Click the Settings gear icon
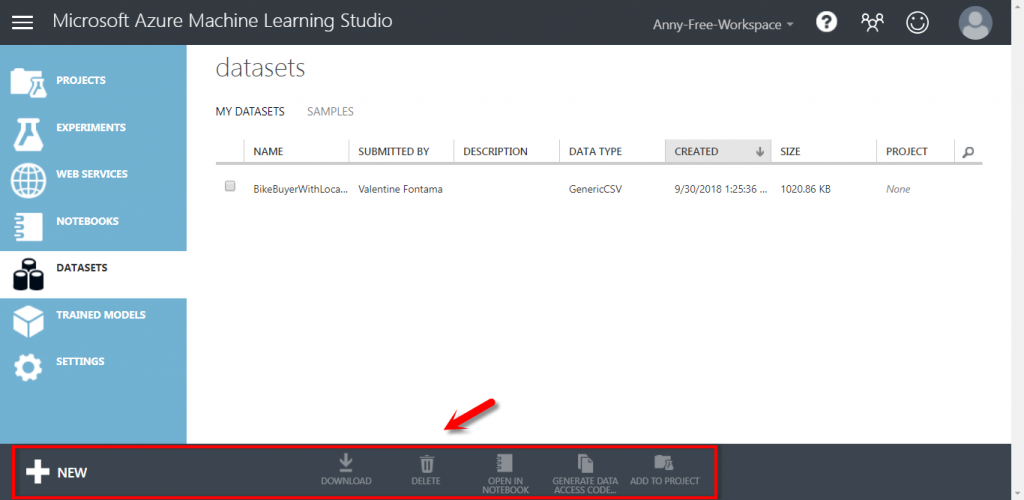 coord(28,368)
